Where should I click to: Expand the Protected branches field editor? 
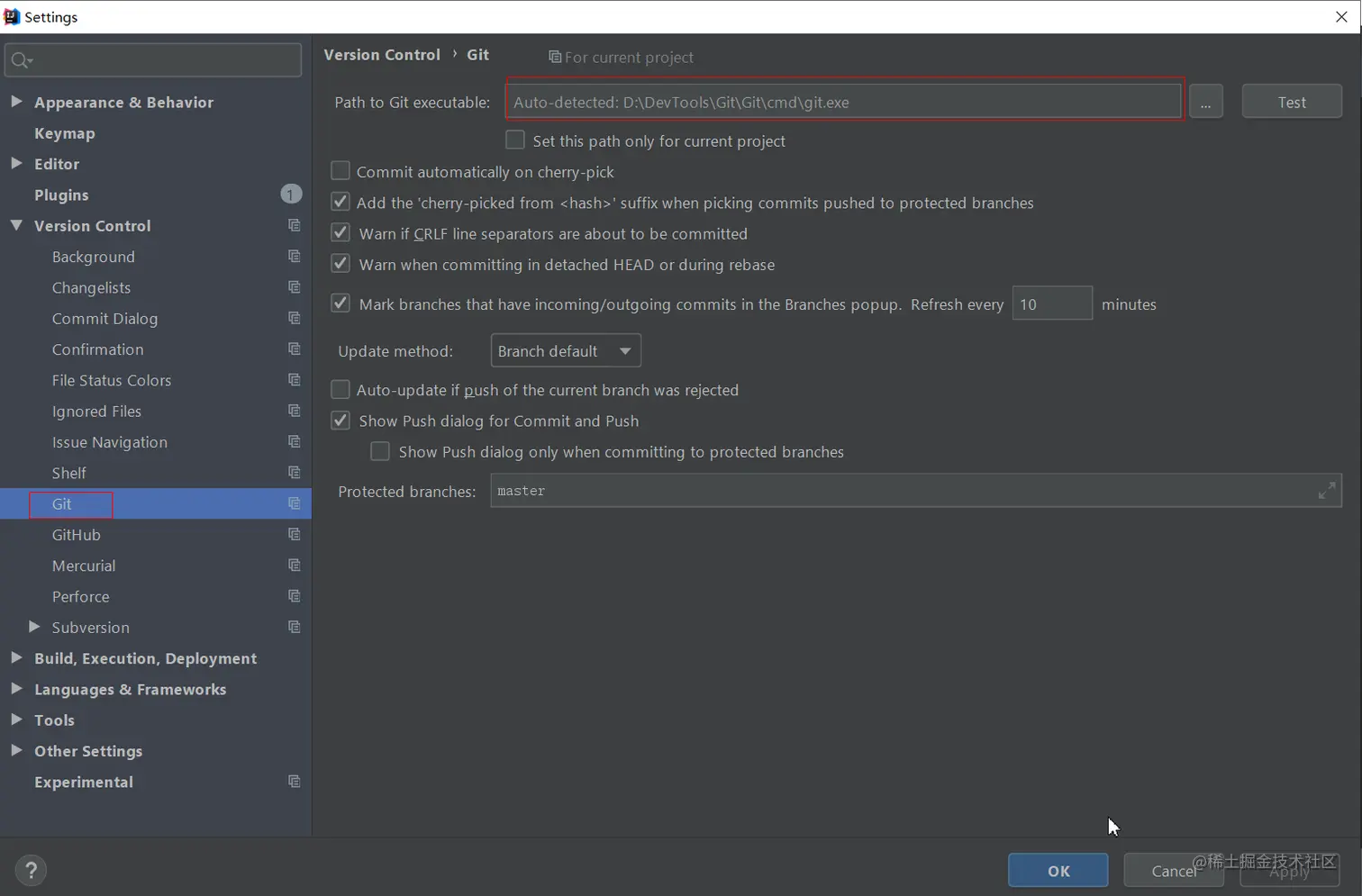(1327, 491)
